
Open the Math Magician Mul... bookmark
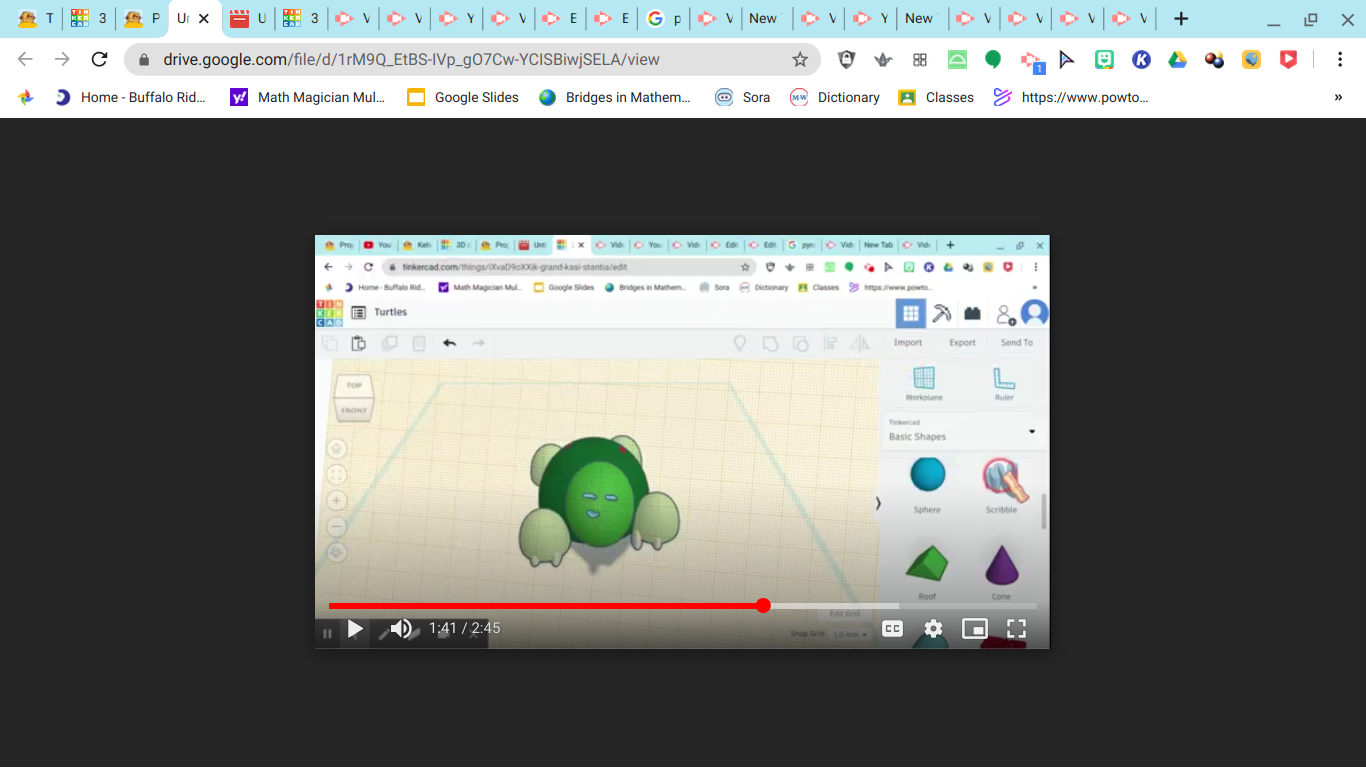click(x=308, y=97)
